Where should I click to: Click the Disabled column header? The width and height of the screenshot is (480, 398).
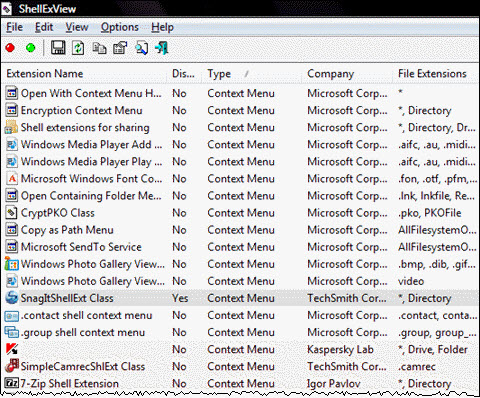[184, 74]
